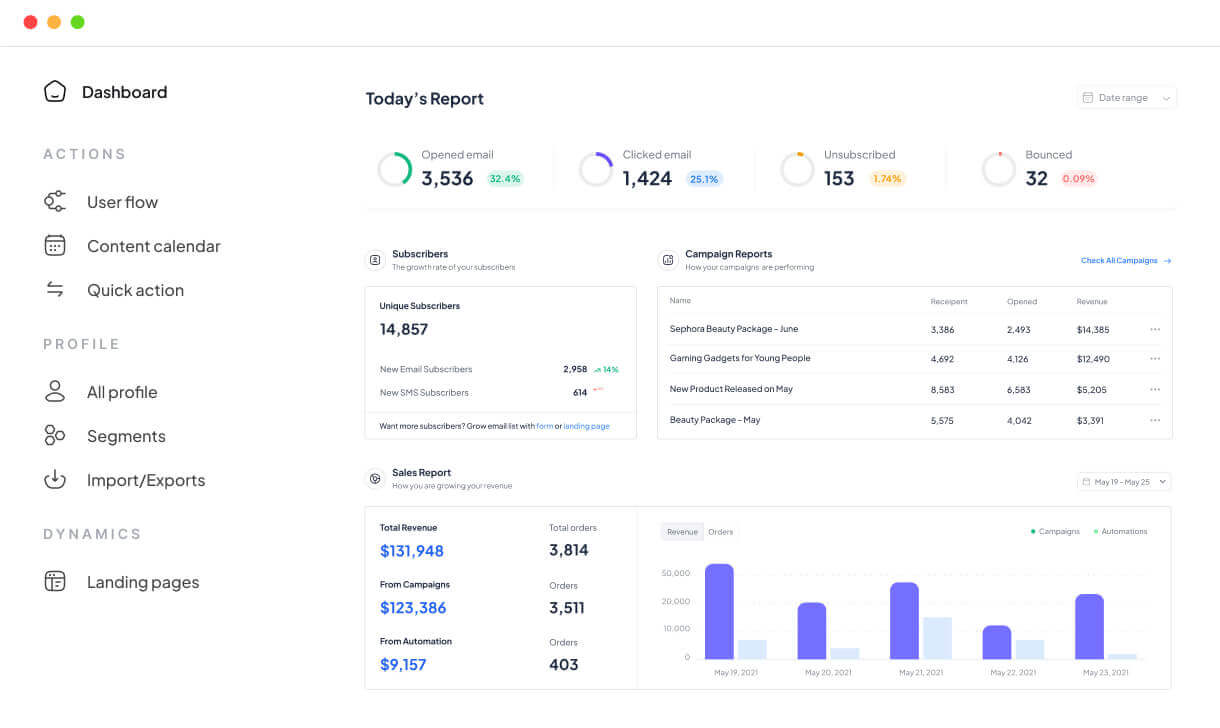Expand the May 19 - May 25 date selector
This screenshot has height=728, width=1220.
(1124, 482)
